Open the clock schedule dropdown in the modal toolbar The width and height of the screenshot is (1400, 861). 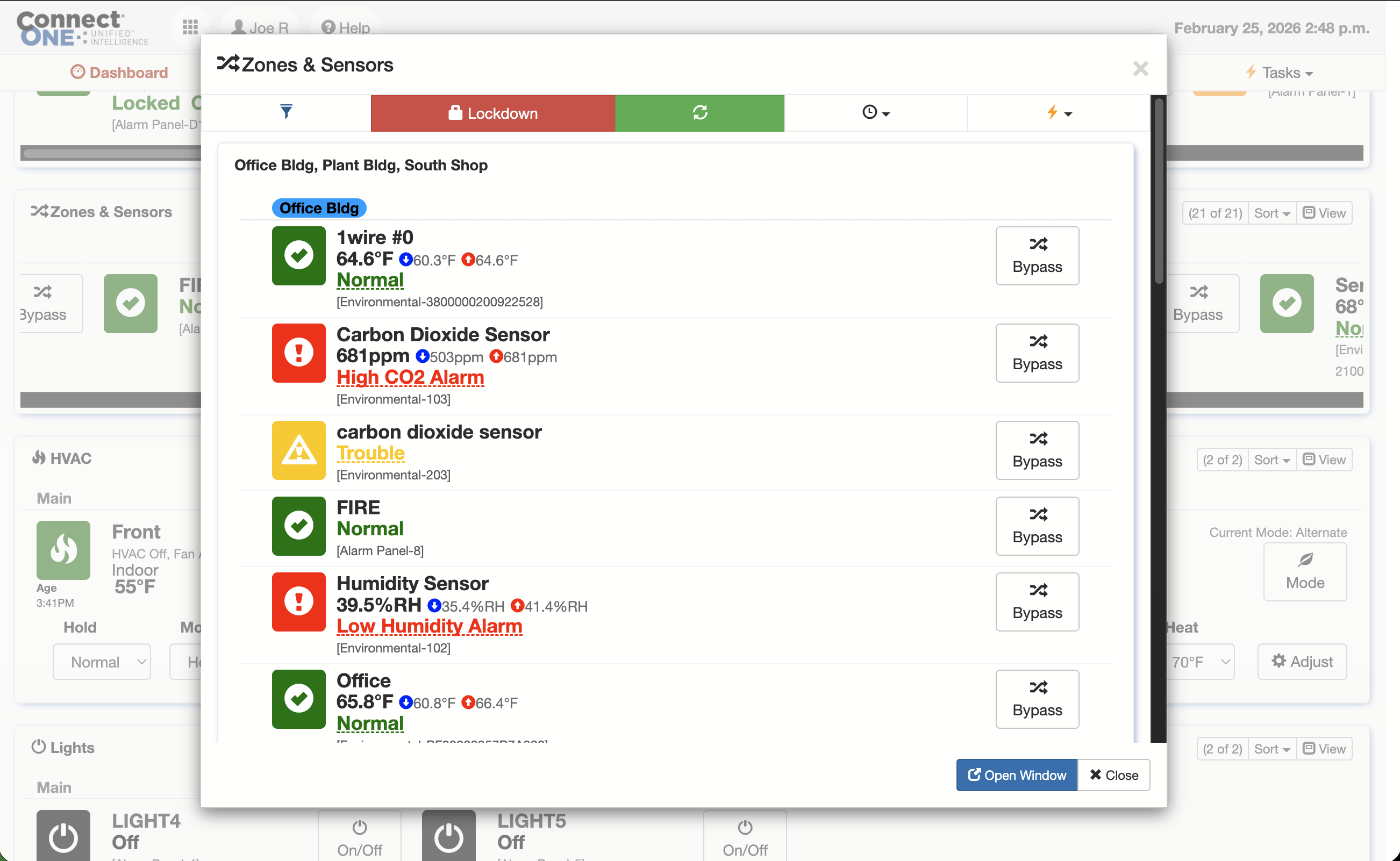[x=875, y=112]
